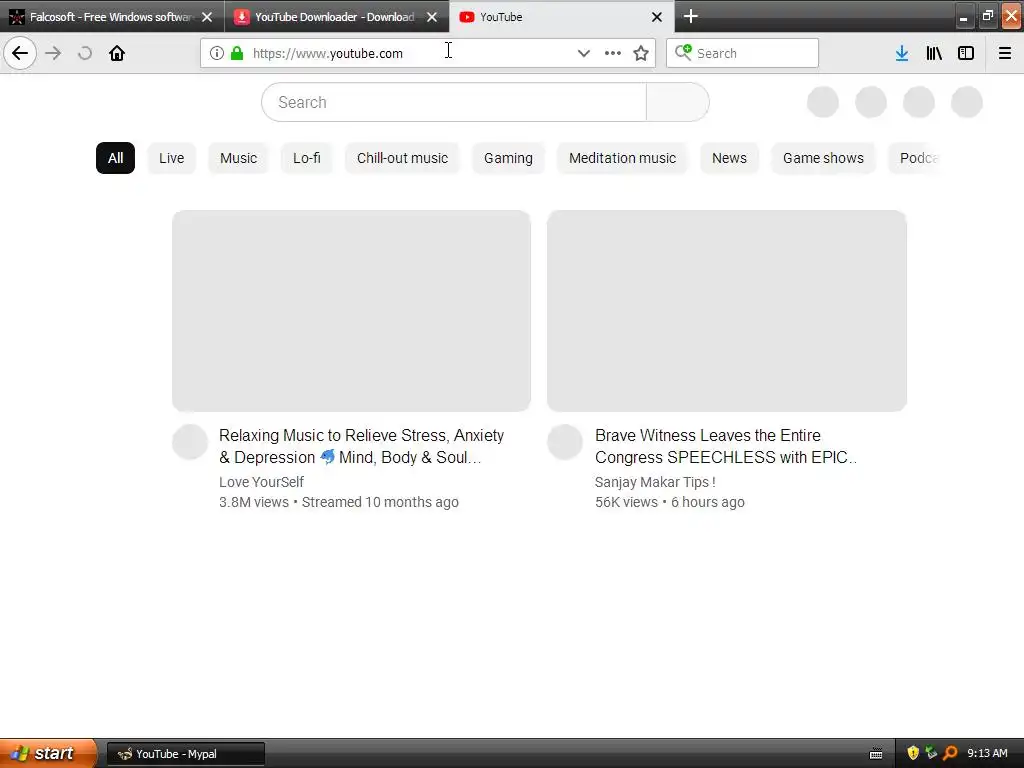This screenshot has width=1024, height=768.
Task: Click the Sanjay Makar Tips channel avatar
Action: pos(565,442)
